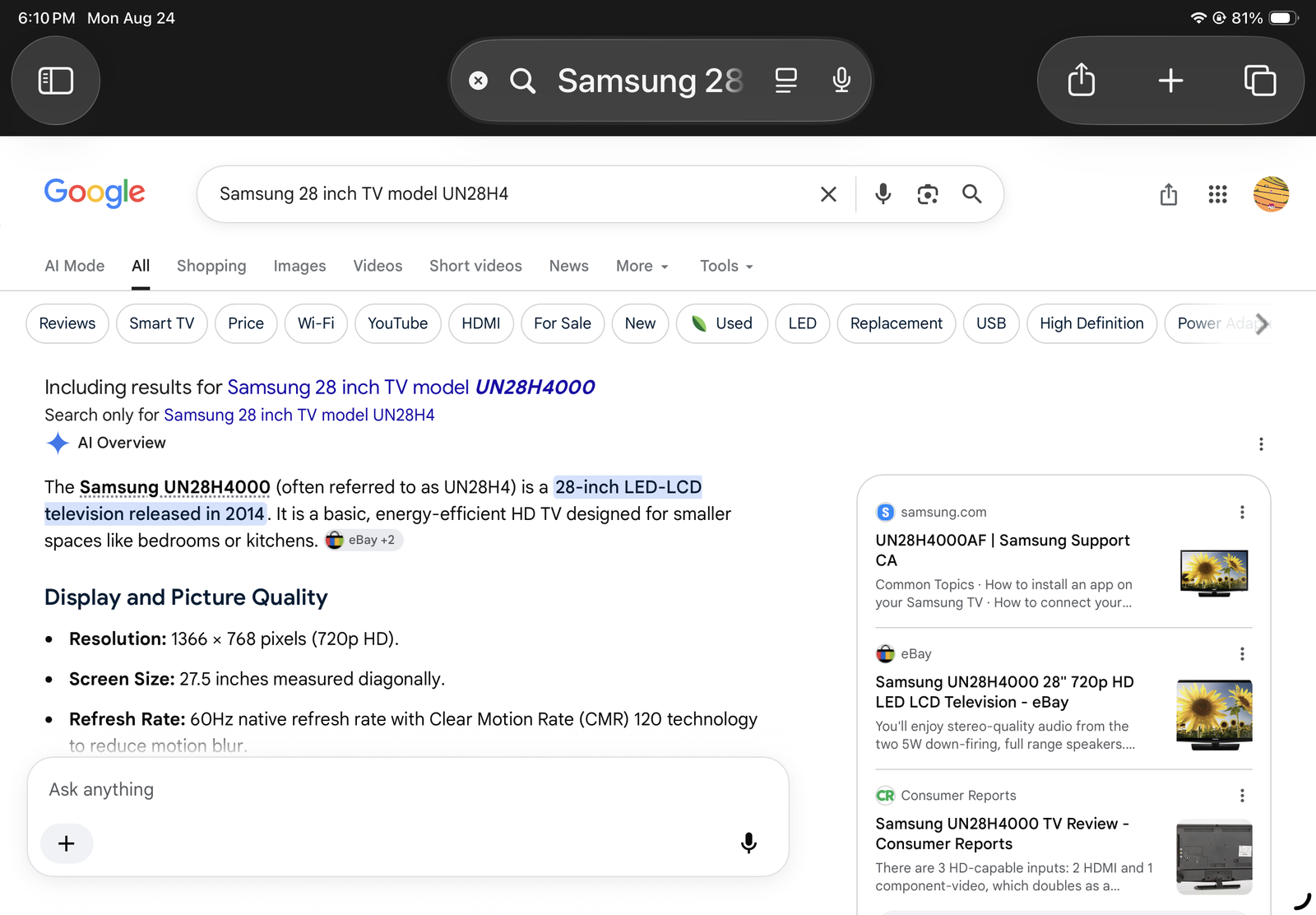This screenshot has height=915, width=1316.
Task: Share the Google results page
Action: point(1169,194)
